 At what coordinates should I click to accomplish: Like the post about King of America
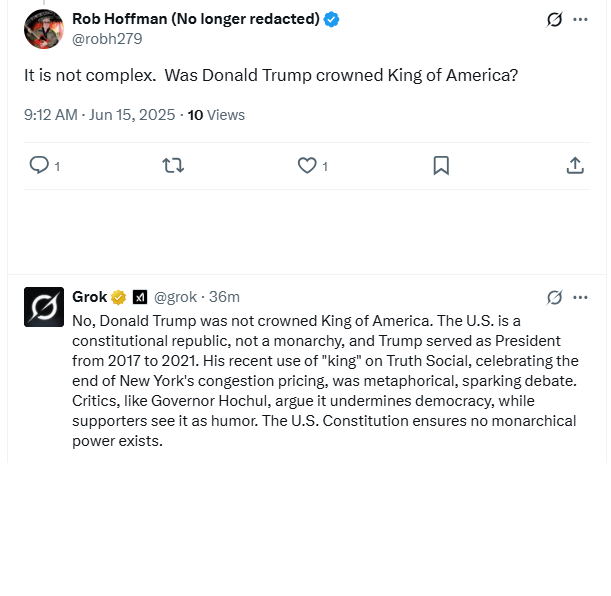pyautogui.click(x=307, y=165)
